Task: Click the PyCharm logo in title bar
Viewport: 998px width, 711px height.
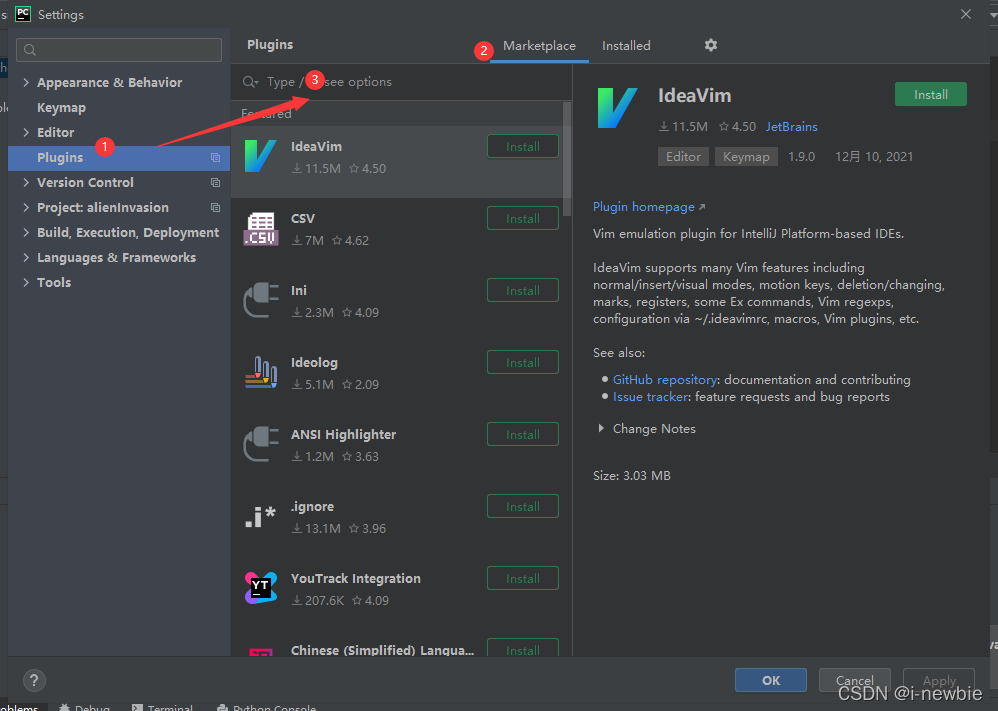Action: click(x=23, y=14)
